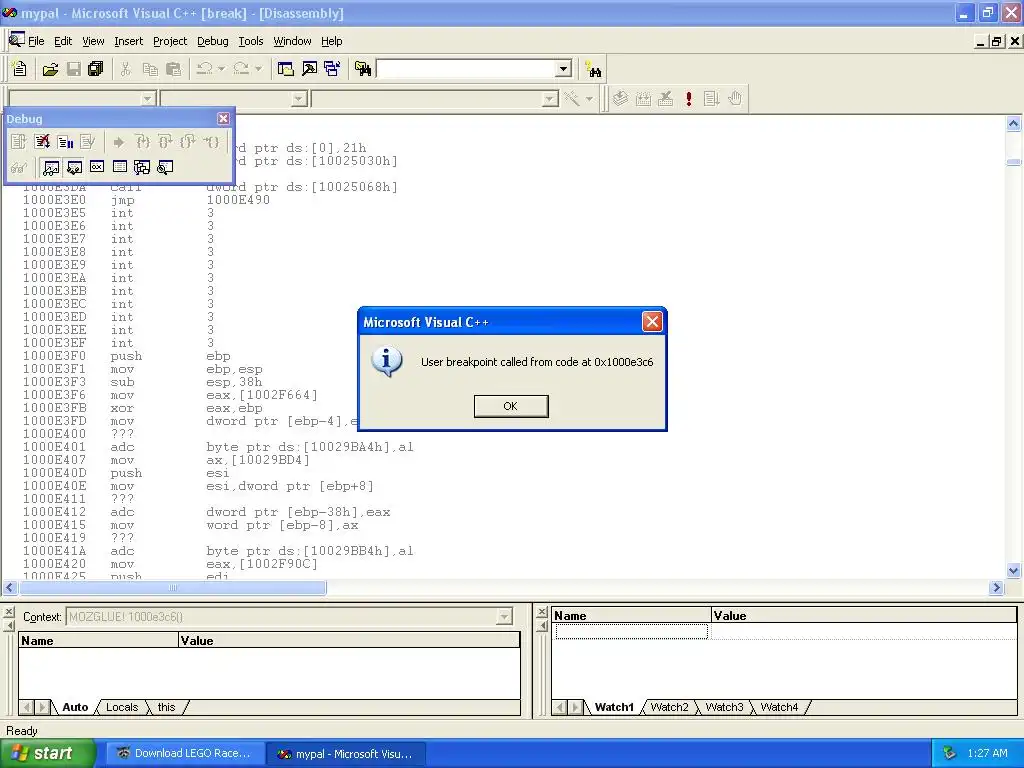Select the 'this' variables tab
The height and width of the screenshot is (768, 1024).
click(x=167, y=707)
